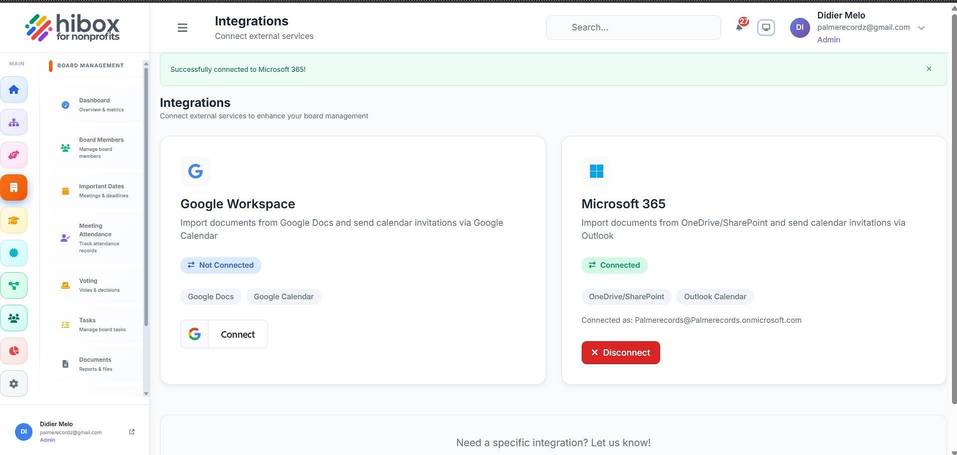Click the 'Connected as: Palmerecords@Palmerecords.onmicrosoft.com' text
957x455 pixels.
[692, 320]
